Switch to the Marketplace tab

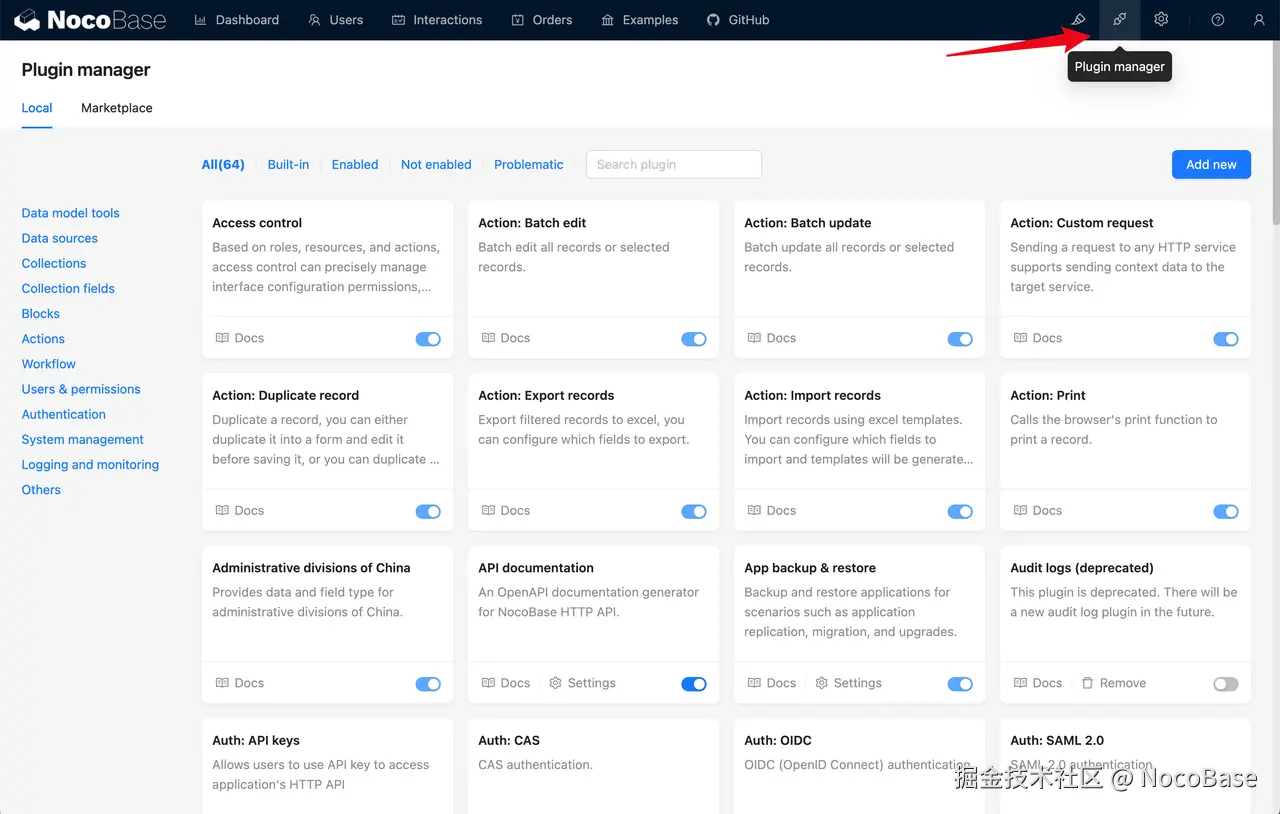coord(117,108)
